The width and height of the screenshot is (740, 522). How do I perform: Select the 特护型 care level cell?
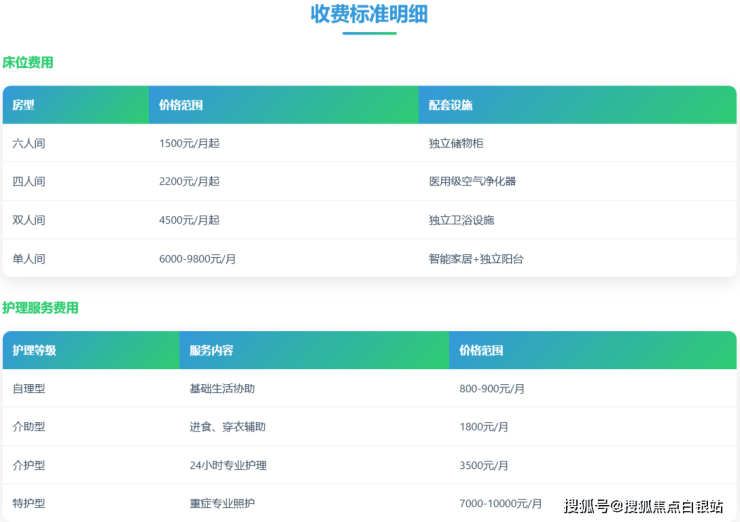(x=29, y=503)
